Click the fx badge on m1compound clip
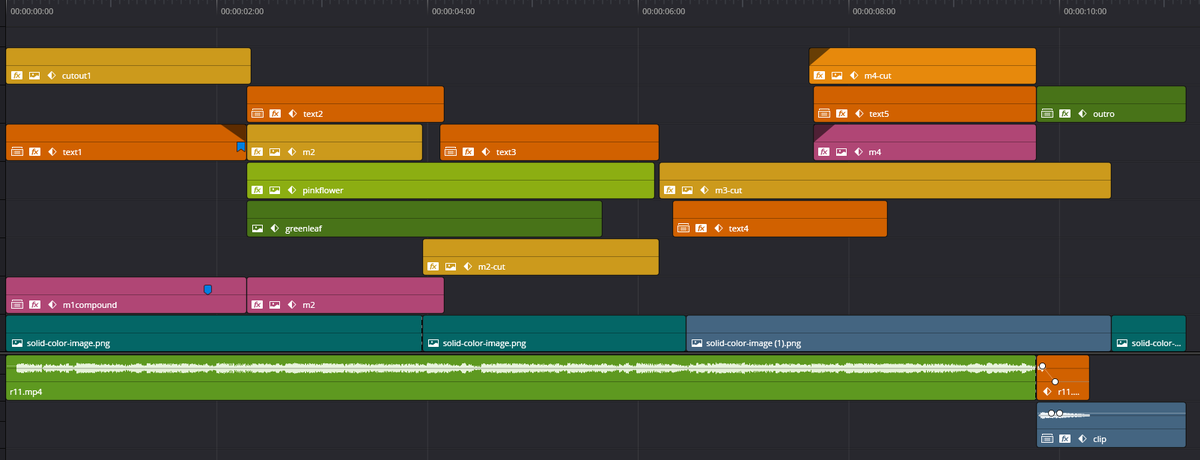 coord(35,304)
